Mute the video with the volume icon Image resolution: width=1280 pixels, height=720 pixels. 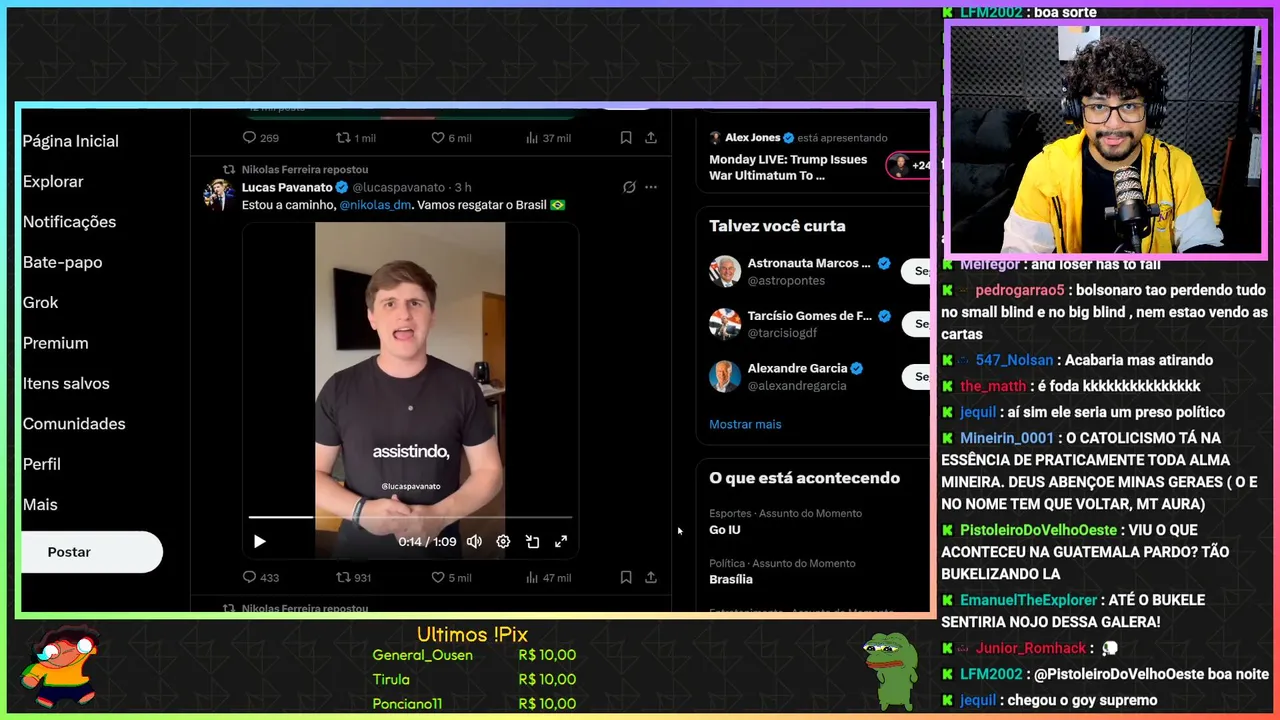(x=474, y=541)
